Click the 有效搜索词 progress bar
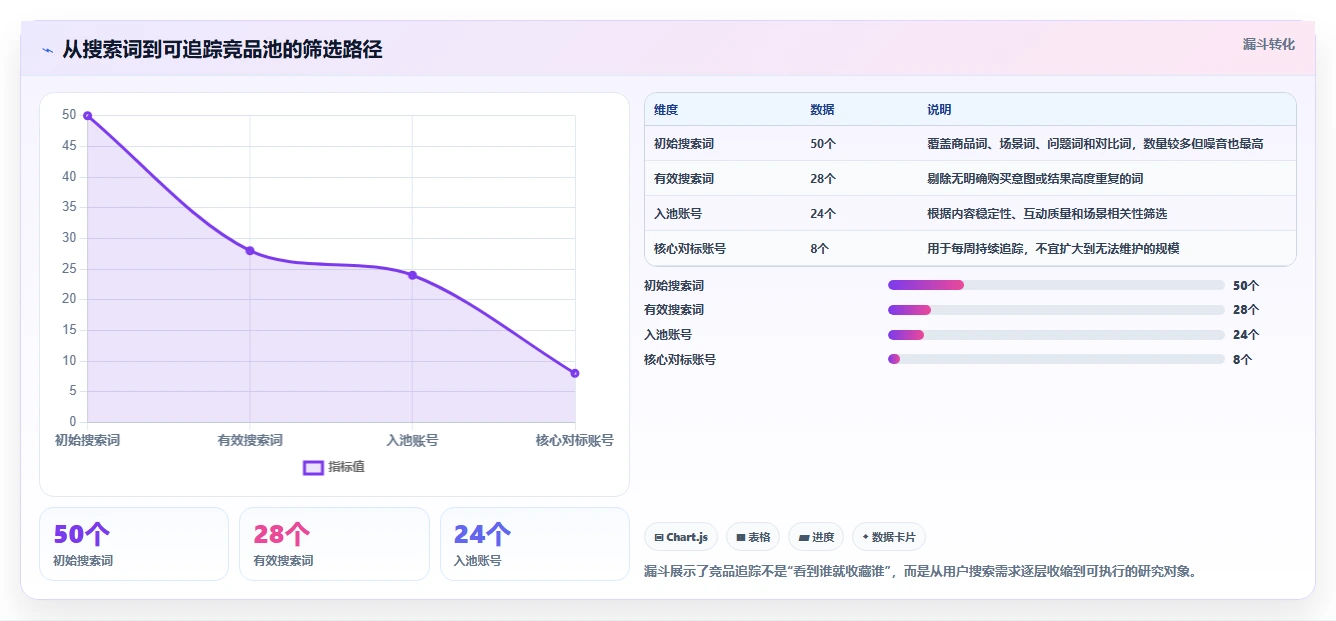The image size is (1336, 621). (x=1056, y=310)
